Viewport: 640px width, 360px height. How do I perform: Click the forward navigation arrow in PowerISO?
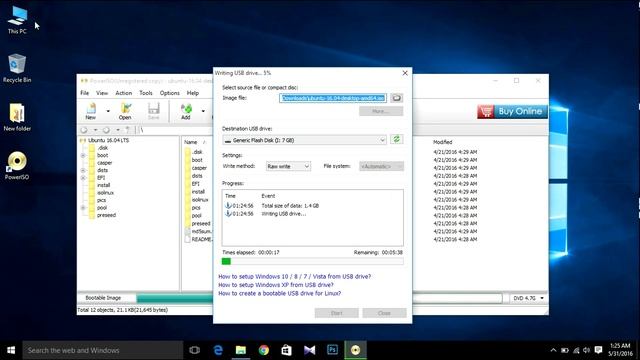(106, 130)
